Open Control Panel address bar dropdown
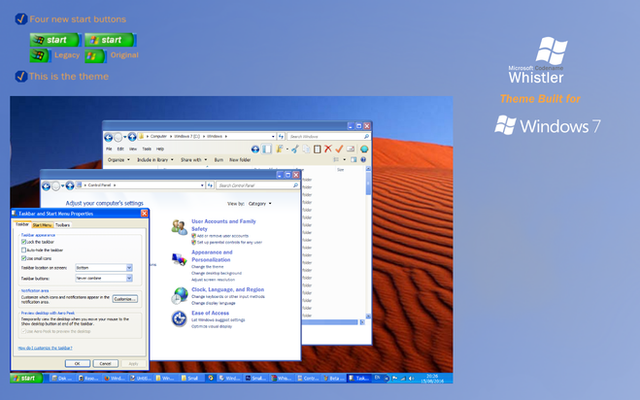This screenshot has width=640, height=400. tap(202, 185)
